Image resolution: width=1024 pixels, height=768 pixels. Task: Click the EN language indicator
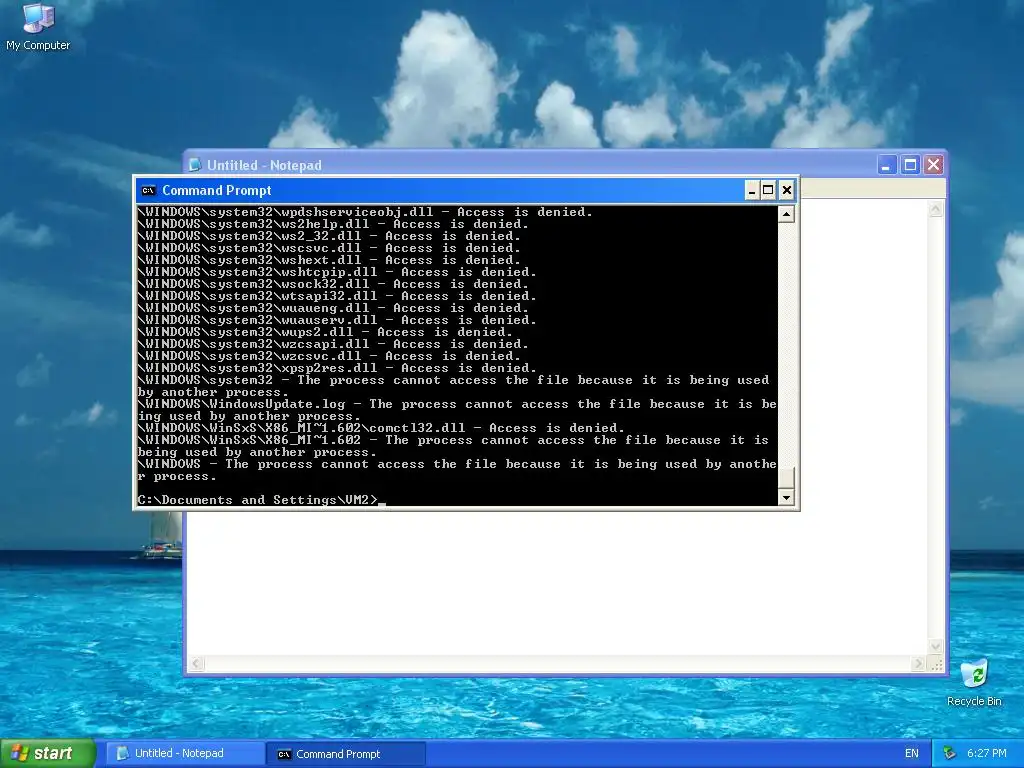click(x=912, y=754)
